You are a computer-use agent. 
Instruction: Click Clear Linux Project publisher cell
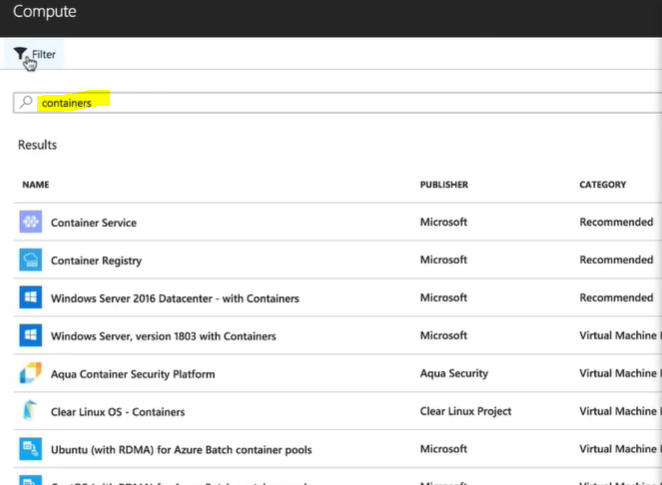point(466,411)
